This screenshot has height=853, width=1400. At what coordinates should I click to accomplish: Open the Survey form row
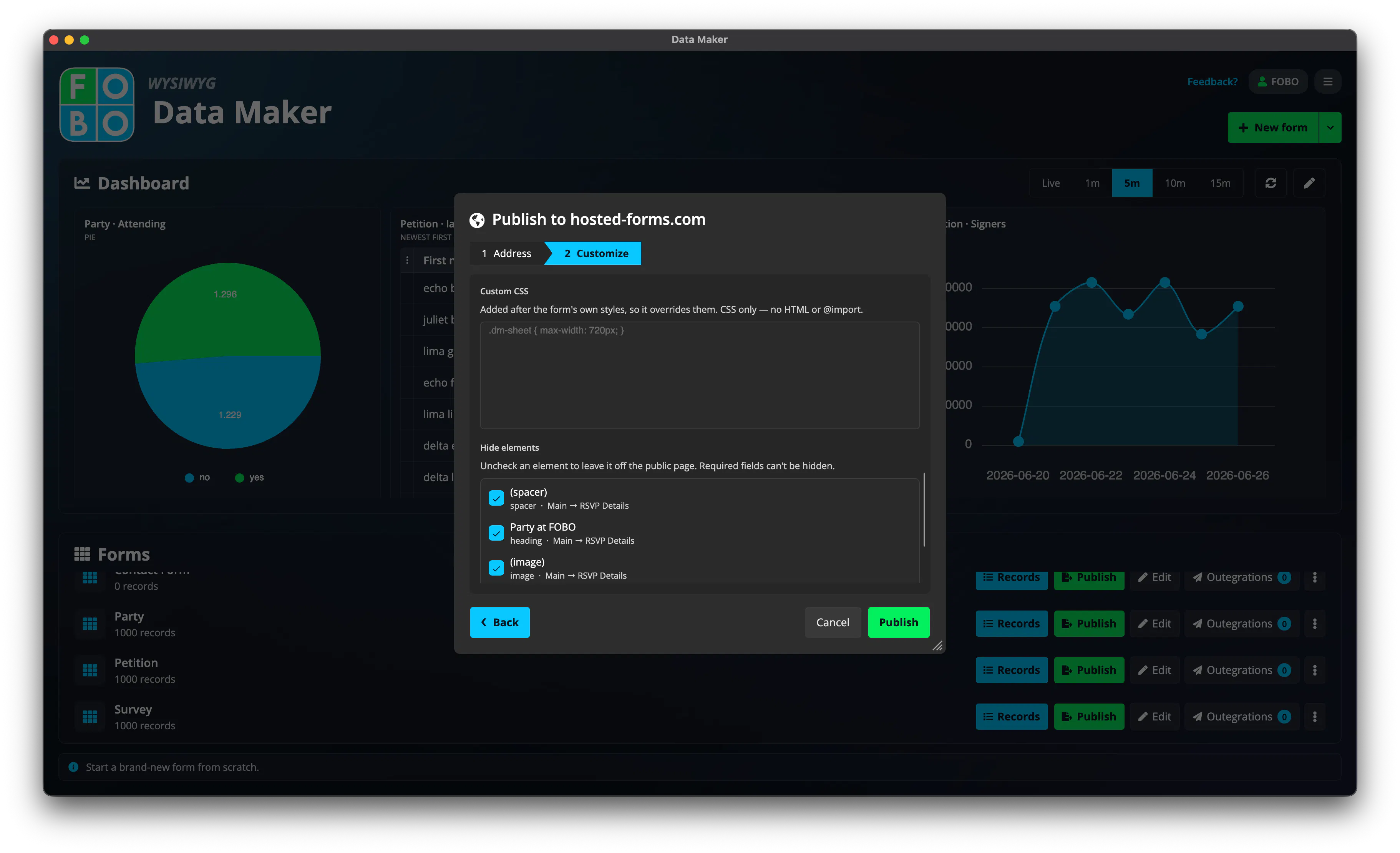(x=700, y=717)
